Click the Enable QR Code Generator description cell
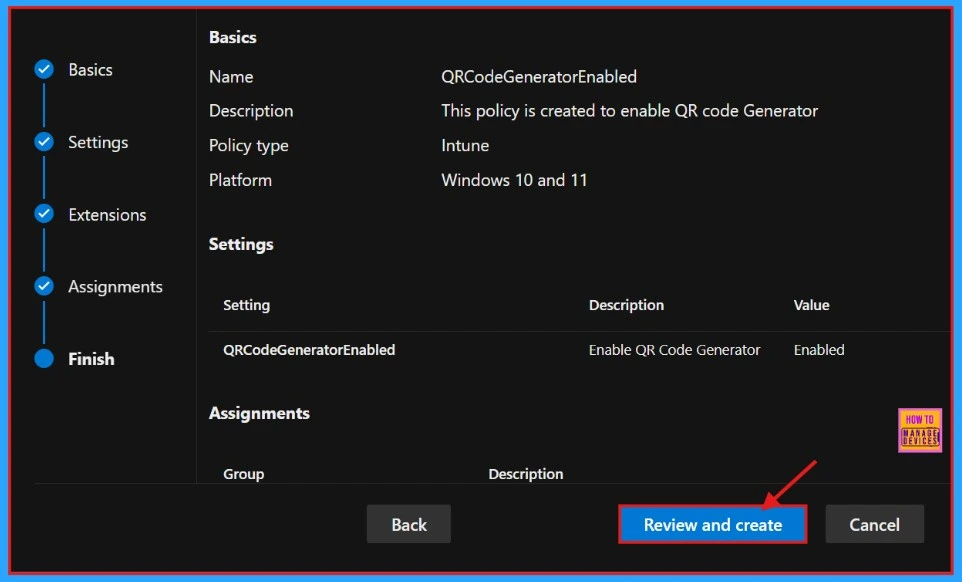The width and height of the screenshot is (962, 582). pos(674,350)
